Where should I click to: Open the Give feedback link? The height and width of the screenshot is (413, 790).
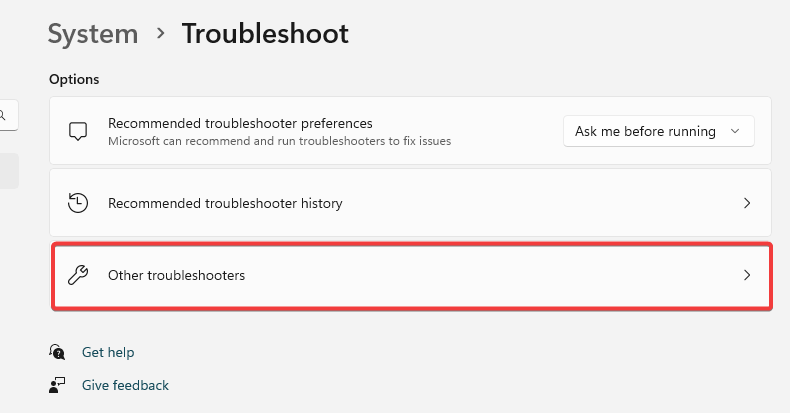(125, 385)
